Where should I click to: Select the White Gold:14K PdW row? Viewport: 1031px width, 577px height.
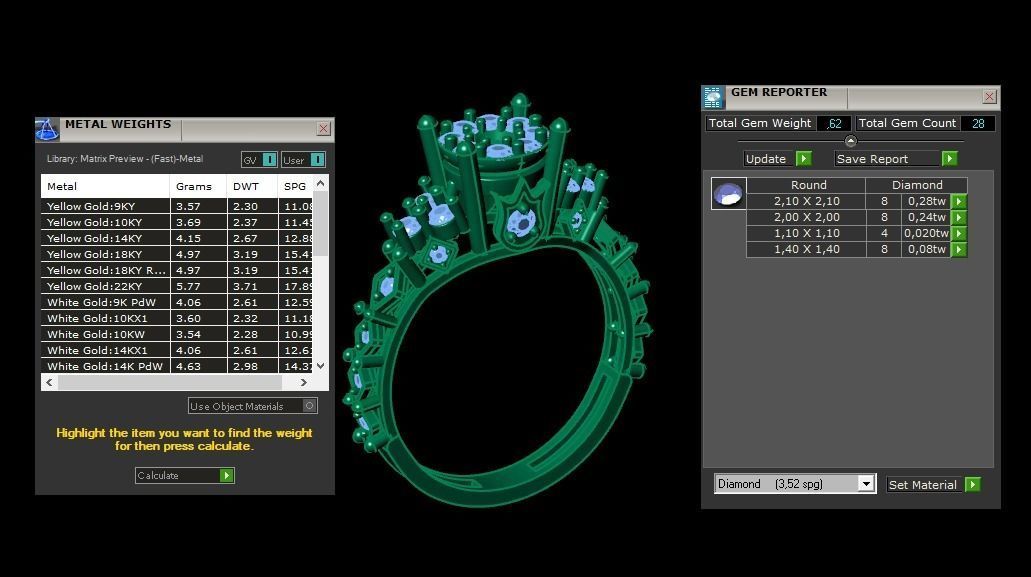(177, 366)
